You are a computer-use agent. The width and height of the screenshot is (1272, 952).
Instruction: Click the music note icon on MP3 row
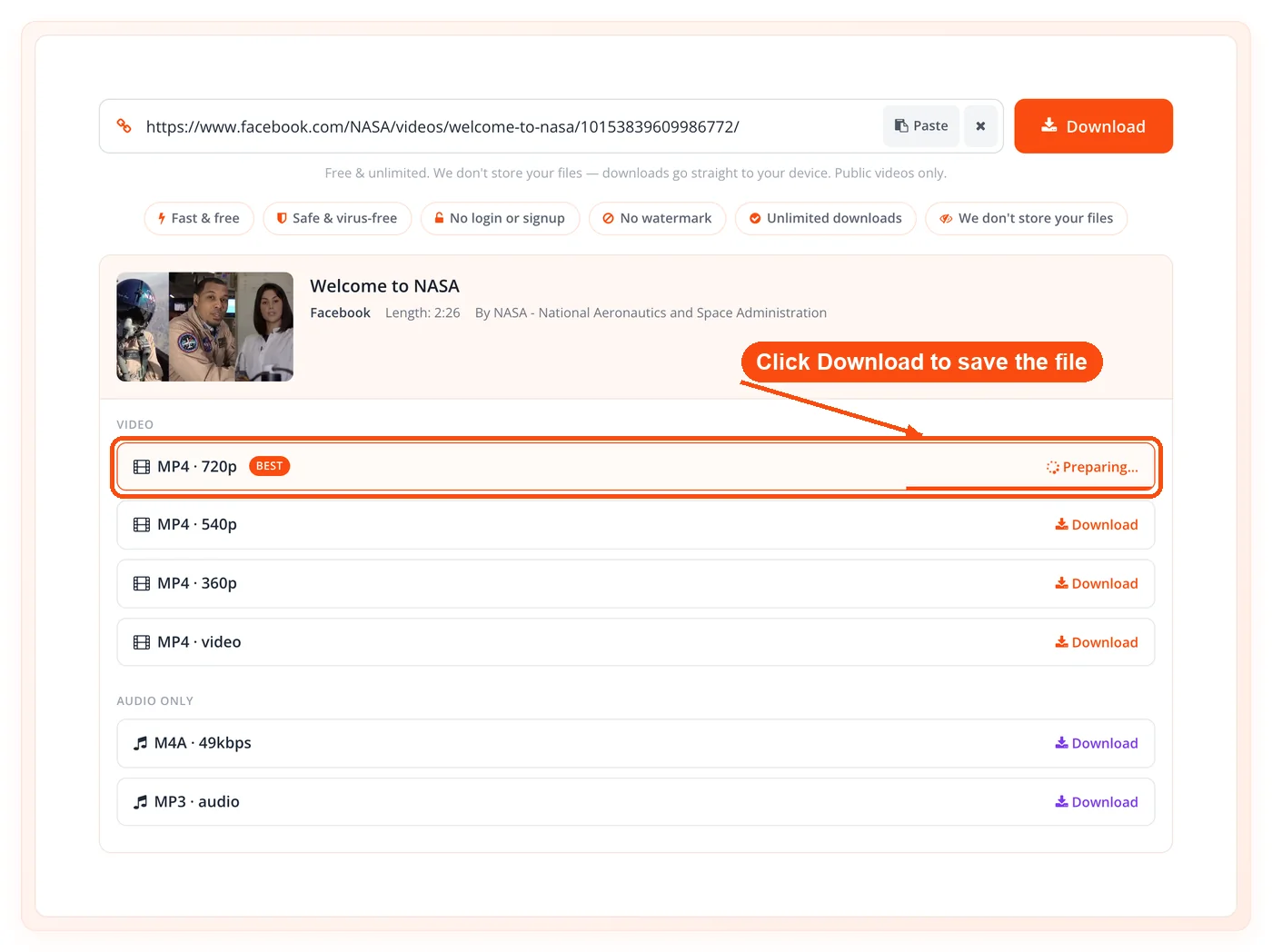(140, 802)
